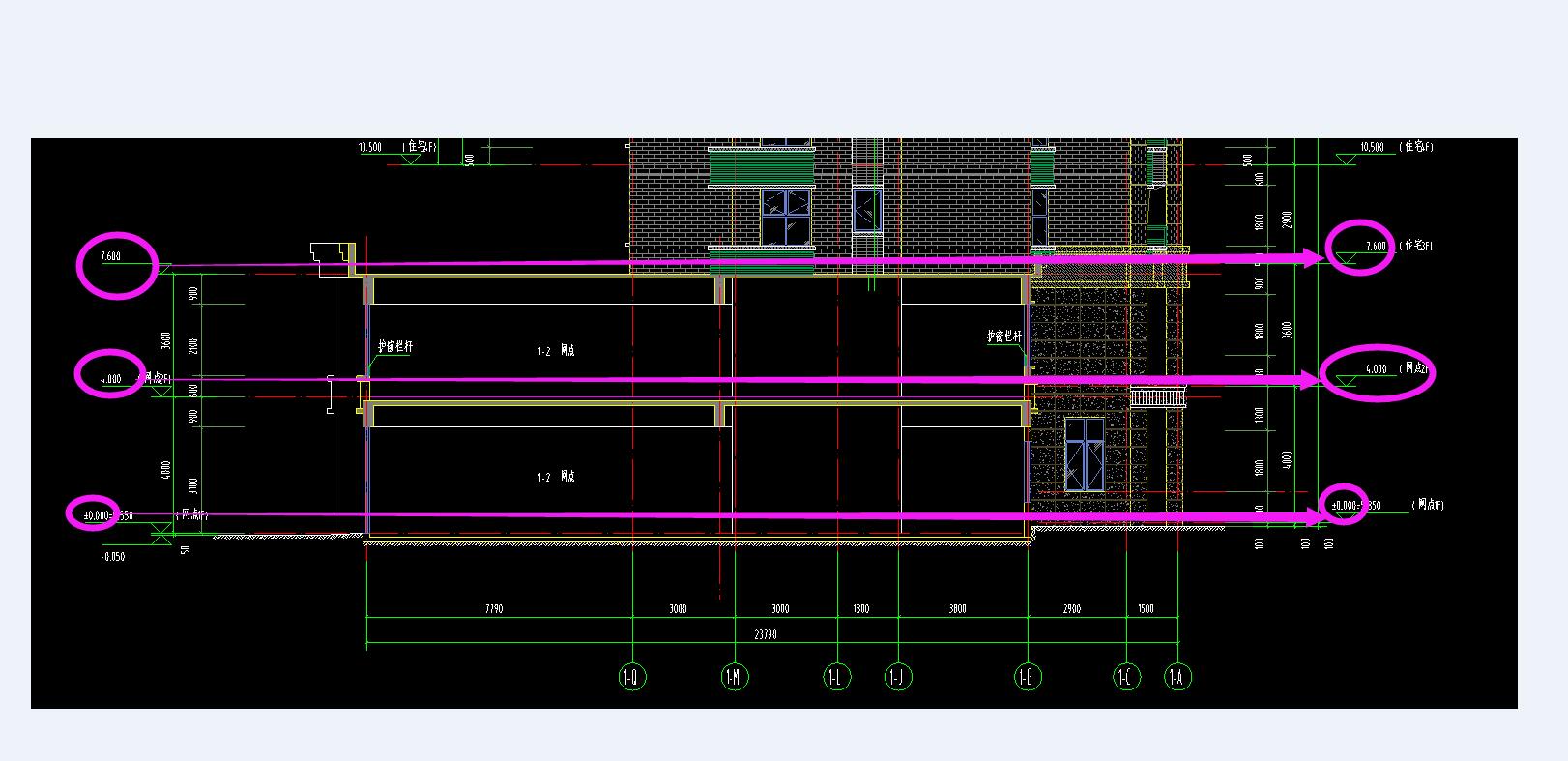Click the 4000 vertical dimension on the left

[x=165, y=470]
